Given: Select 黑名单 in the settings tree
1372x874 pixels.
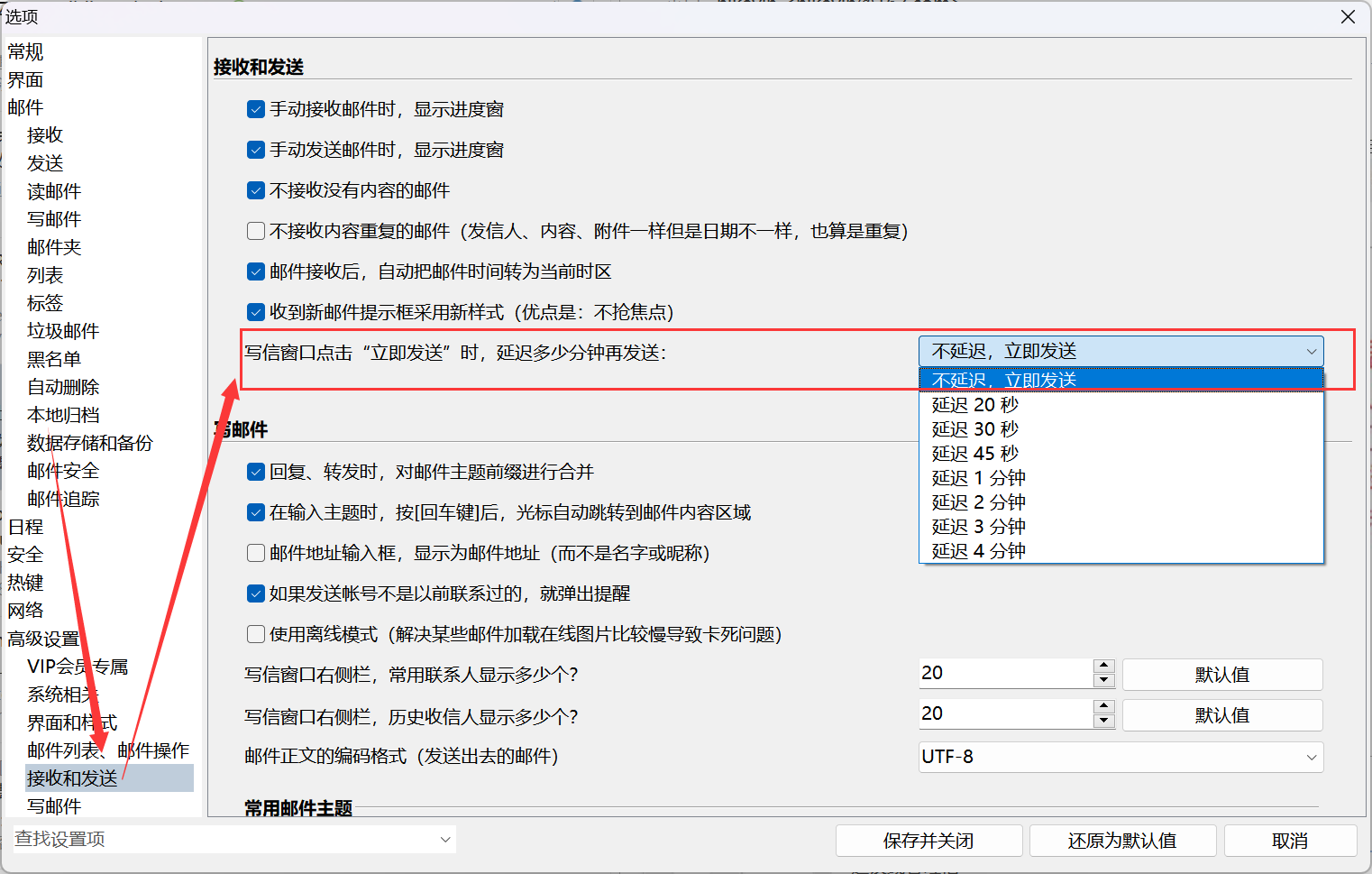Looking at the screenshot, I should click(54, 359).
